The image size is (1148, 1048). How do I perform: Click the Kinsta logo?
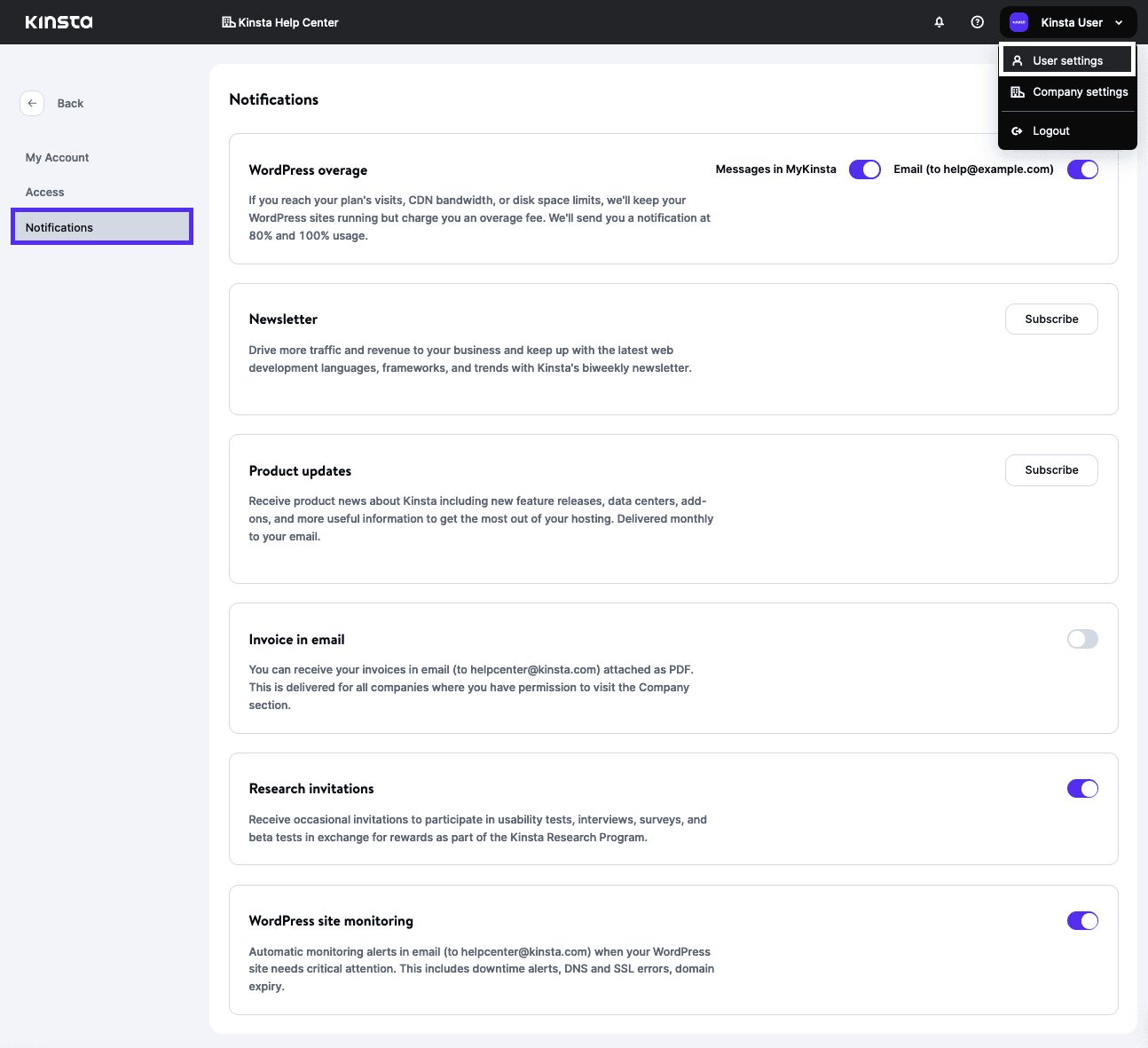coord(58,22)
